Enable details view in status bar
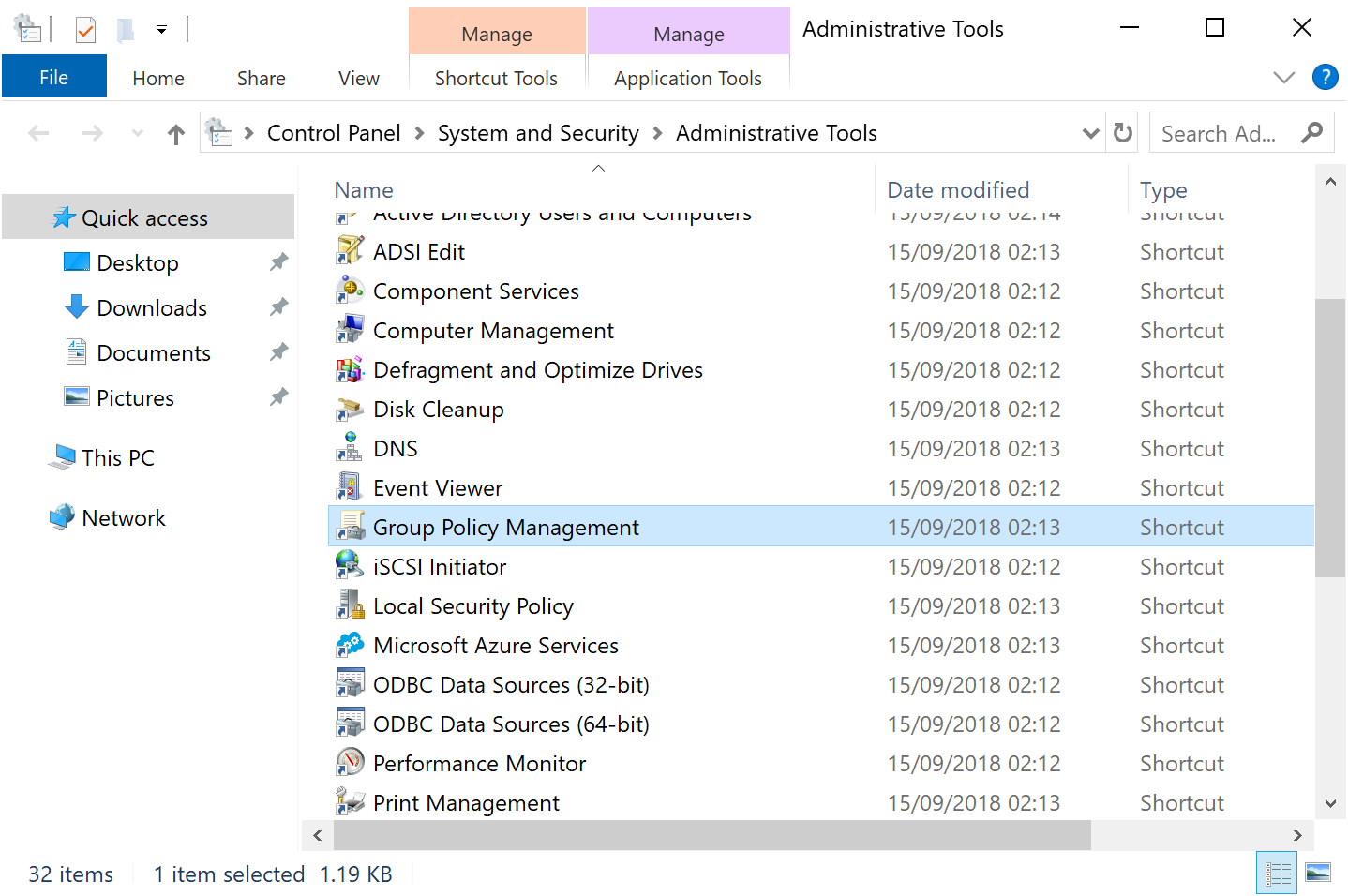This screenshot has height=896, width=1348. point(1277,873)
